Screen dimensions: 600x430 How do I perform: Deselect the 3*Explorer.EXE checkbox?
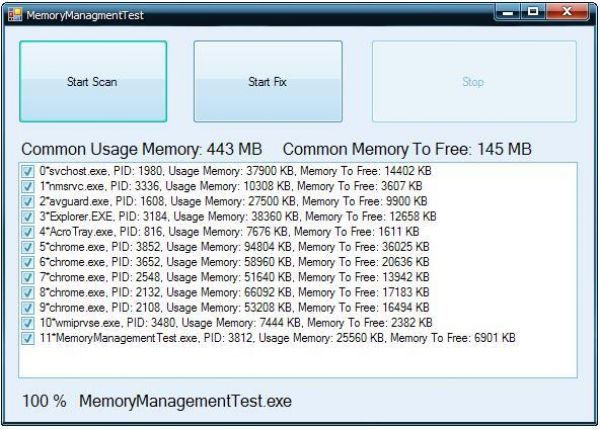pos(27,216)
